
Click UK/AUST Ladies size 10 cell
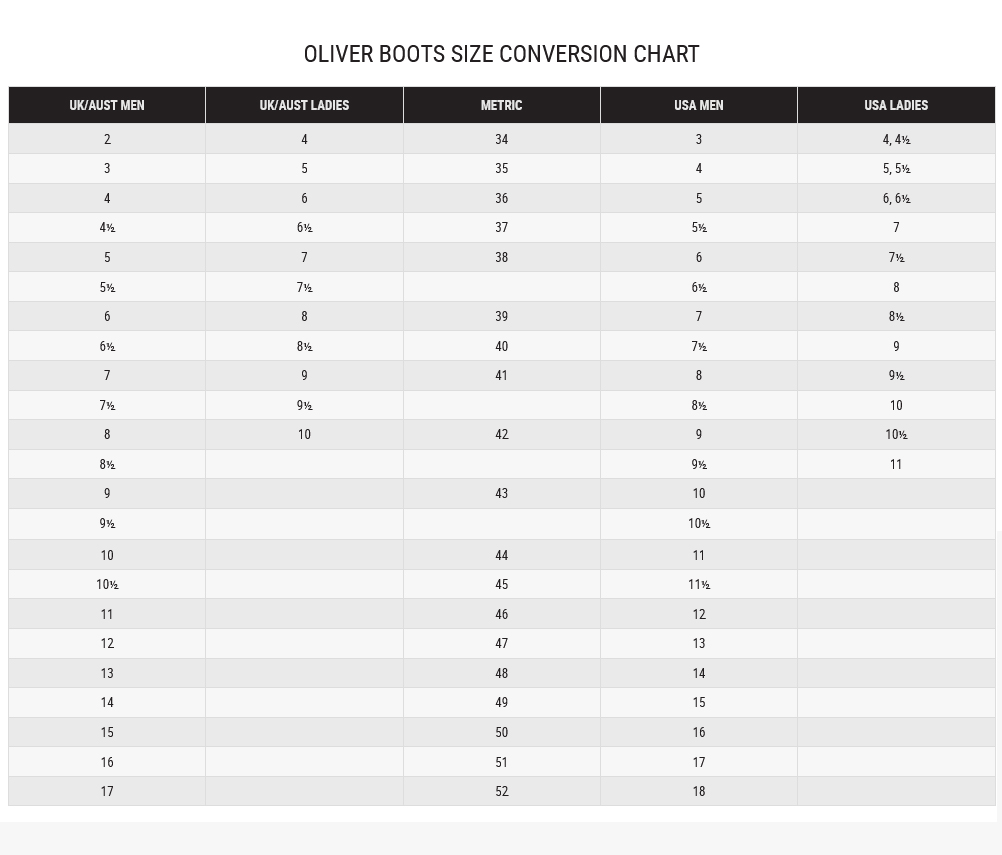point(304,435)
